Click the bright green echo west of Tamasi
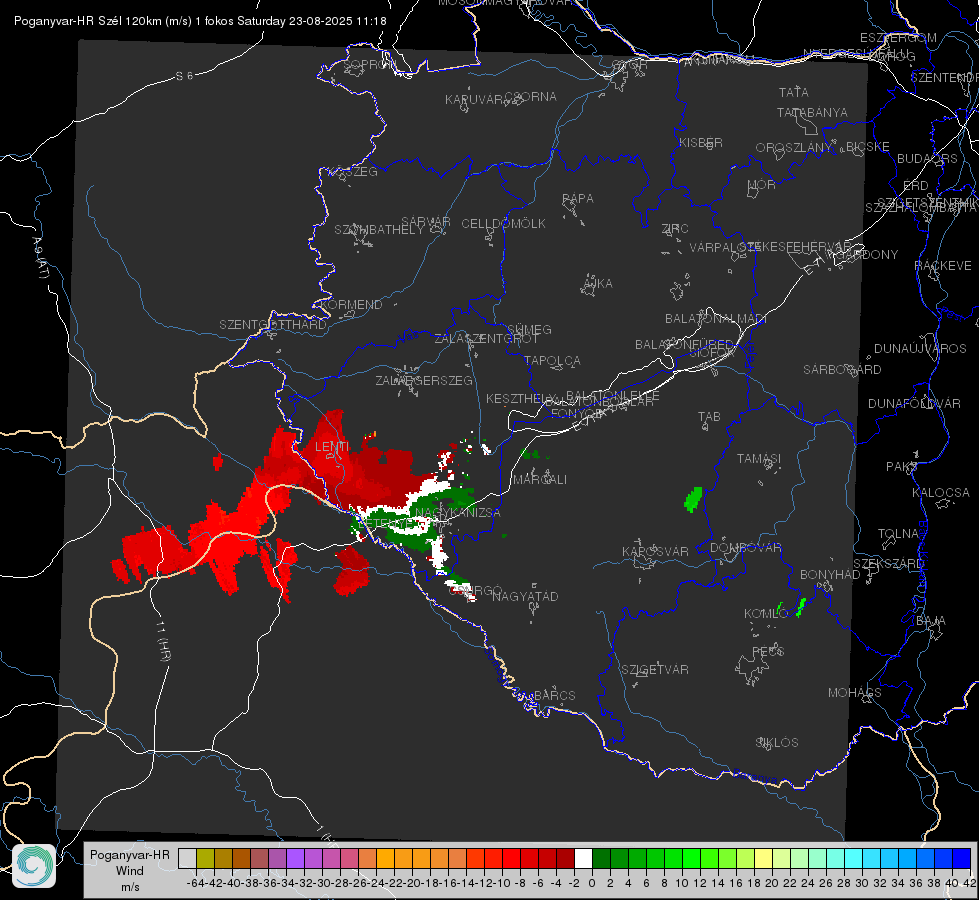The image size is (979, 900). pos(693,500)
